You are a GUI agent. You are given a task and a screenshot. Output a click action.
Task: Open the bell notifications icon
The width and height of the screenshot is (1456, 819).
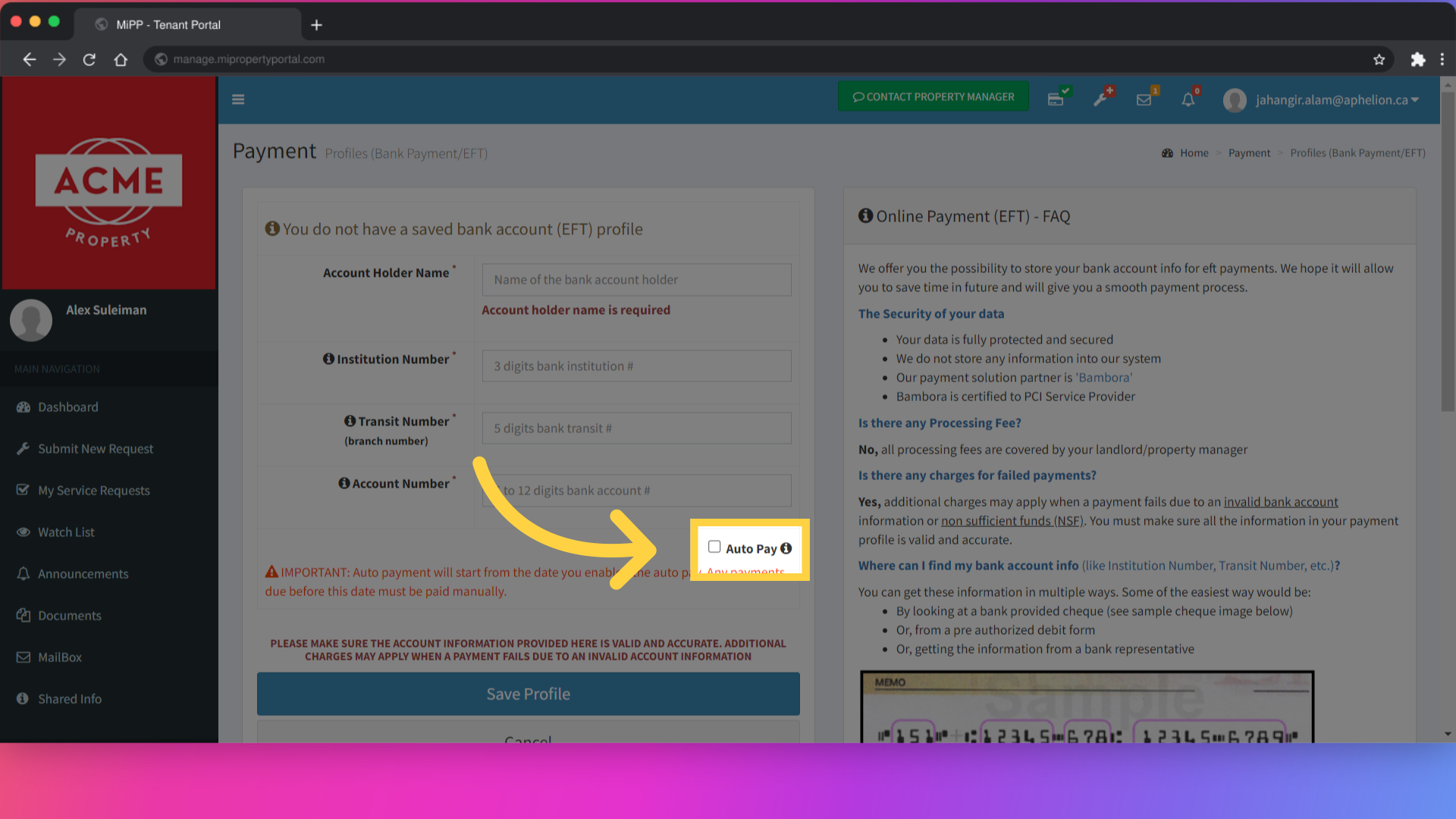coord(1188,99)
